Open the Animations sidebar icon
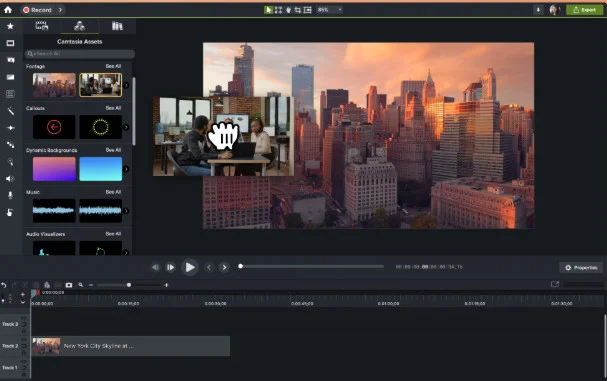The image size is (607, 381). [x=10, y=145]
